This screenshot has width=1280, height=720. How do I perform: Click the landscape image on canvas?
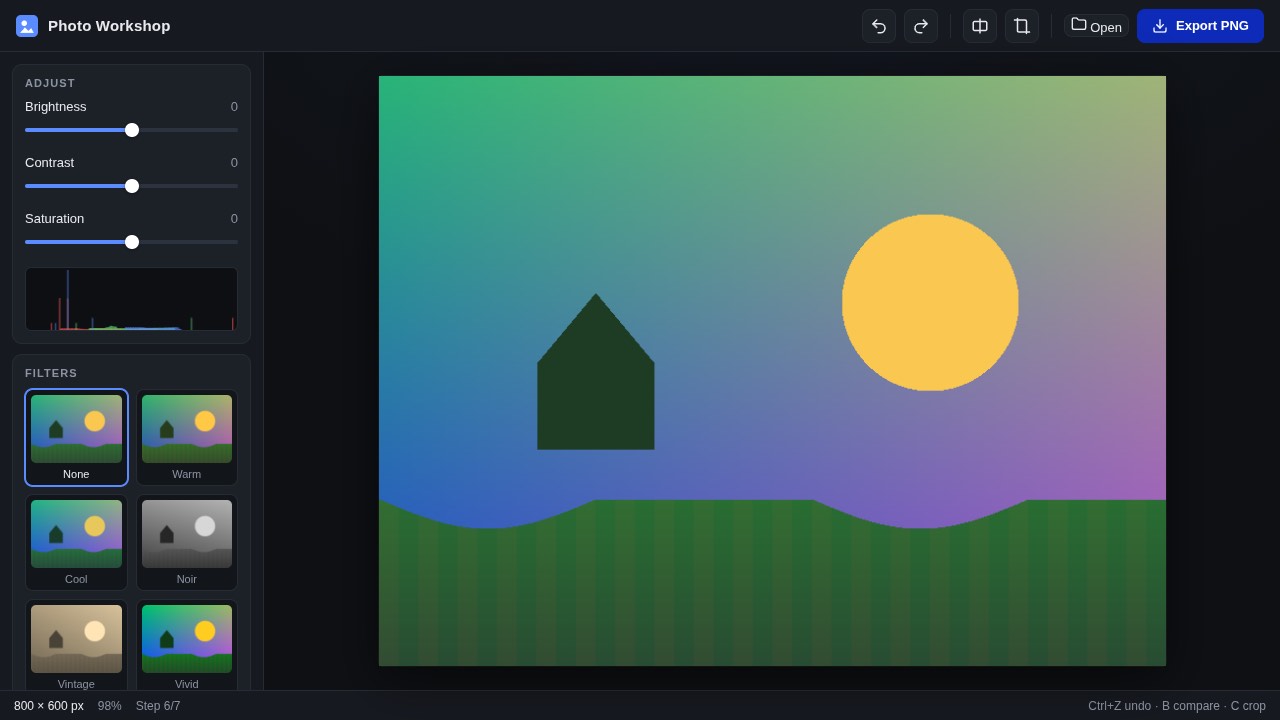[x=772, y=371]
